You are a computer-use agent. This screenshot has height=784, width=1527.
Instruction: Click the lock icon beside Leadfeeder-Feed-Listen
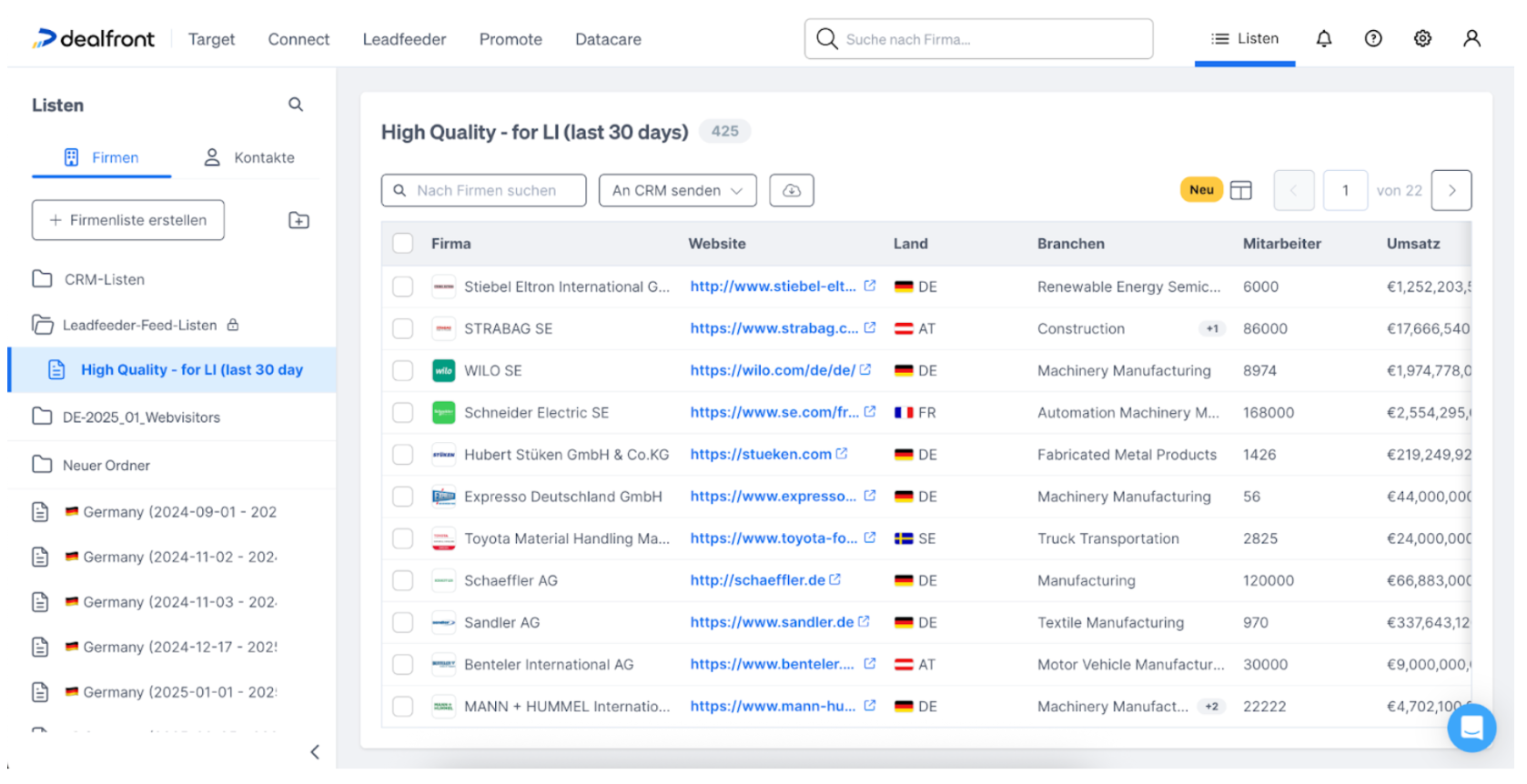[x=233, y=325]
